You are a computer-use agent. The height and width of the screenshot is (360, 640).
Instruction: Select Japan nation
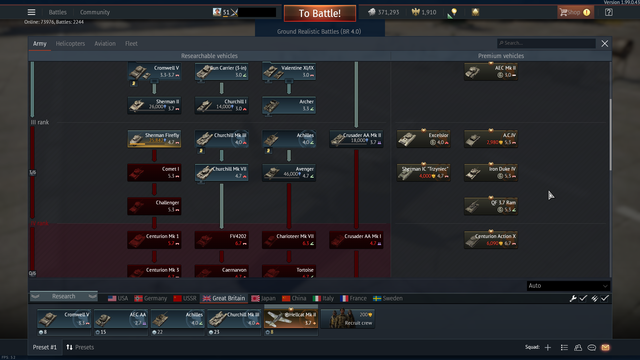pyautogui.click(x=264, y=298)
